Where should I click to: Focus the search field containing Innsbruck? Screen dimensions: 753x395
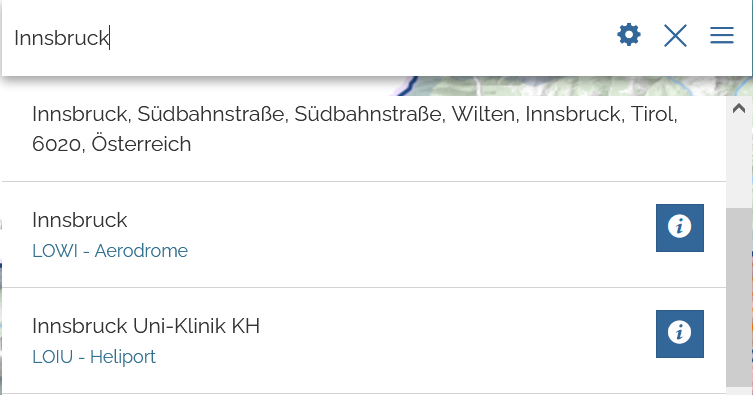307,38
